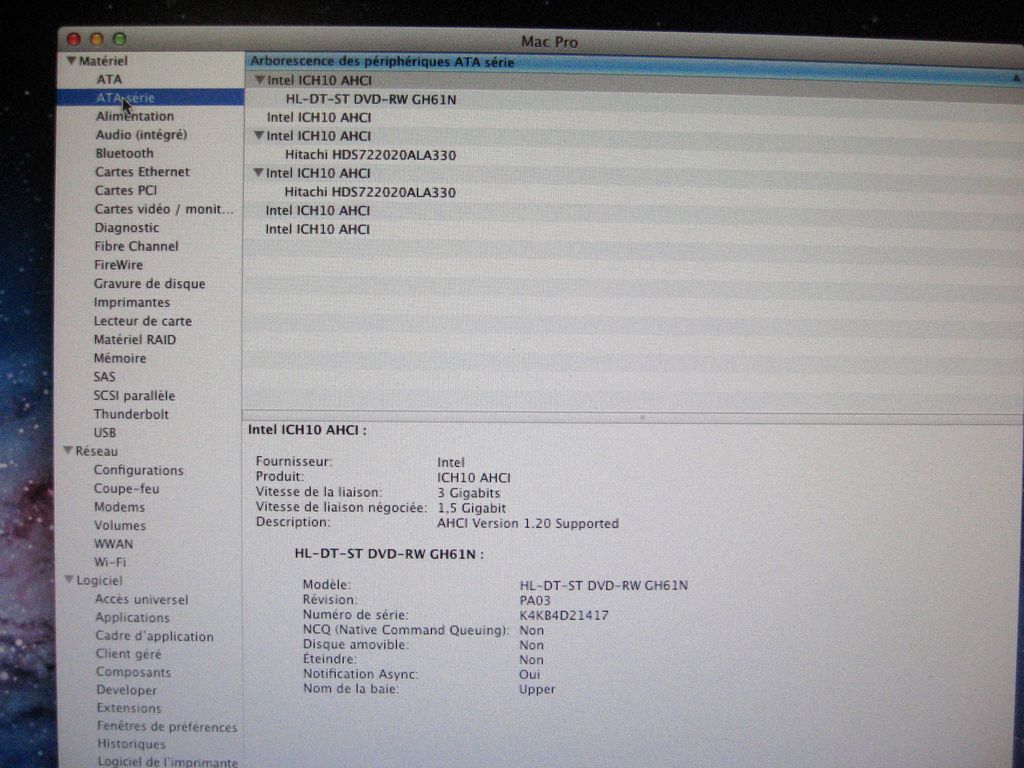The height and width of the screenshot is (768, 1024).
Task: Select WWAN under Réseau
Action: click(113, 543)
